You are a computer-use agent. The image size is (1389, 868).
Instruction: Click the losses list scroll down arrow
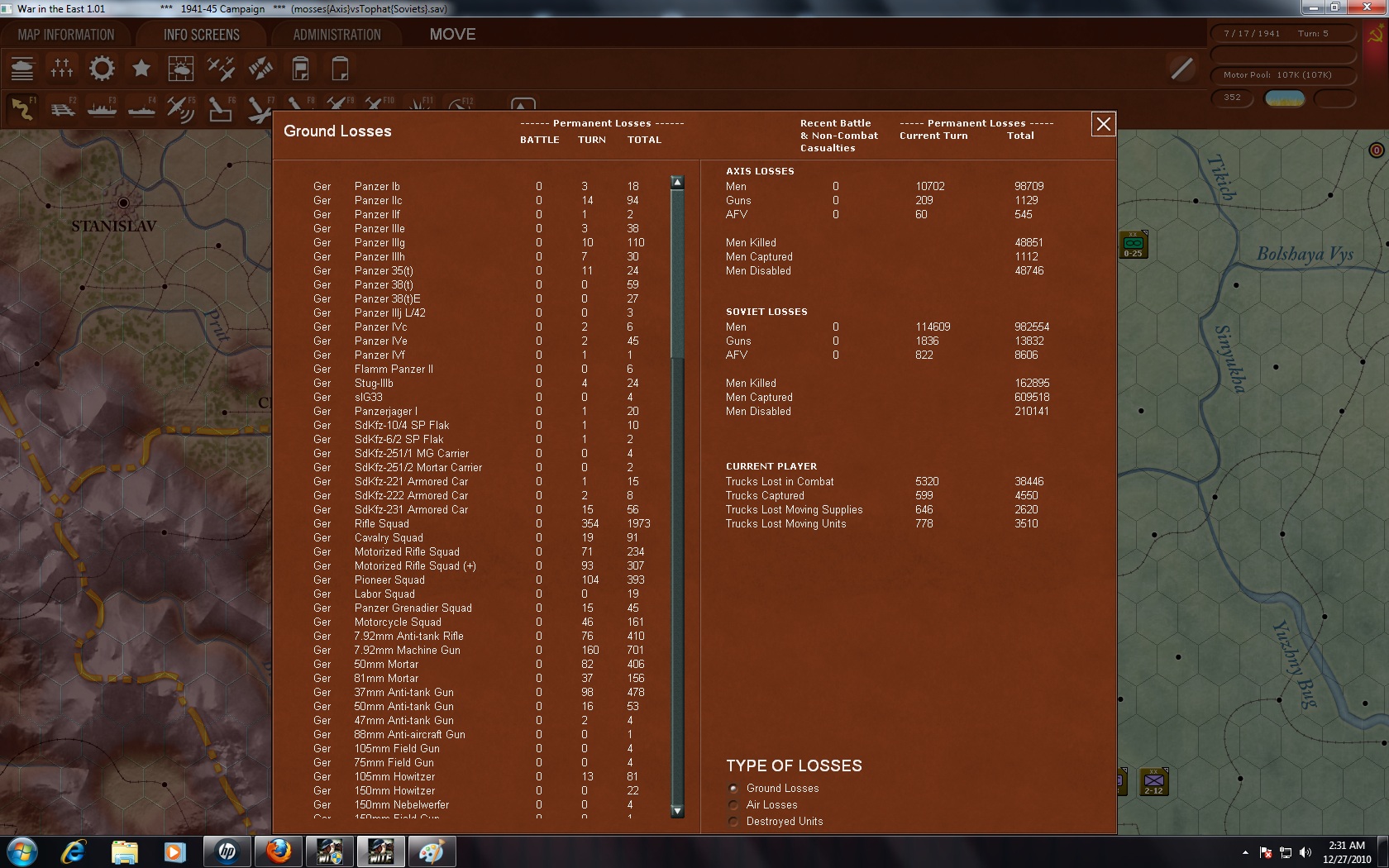[x=677, y=811]
